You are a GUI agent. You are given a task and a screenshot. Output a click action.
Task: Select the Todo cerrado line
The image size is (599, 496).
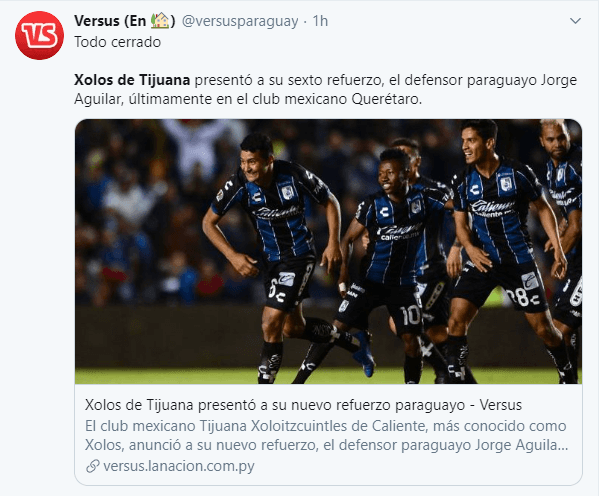pos(118,42)
